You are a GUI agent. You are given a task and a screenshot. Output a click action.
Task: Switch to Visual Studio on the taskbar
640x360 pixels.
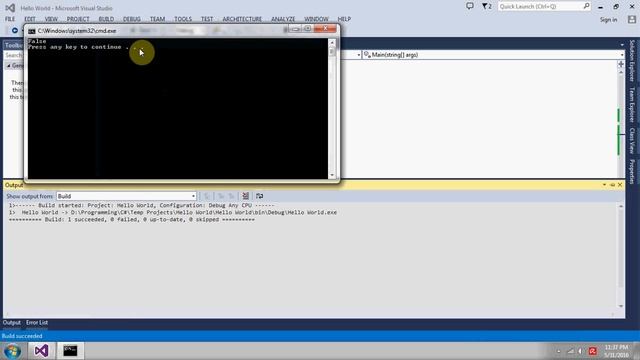(x=41, y=351)
